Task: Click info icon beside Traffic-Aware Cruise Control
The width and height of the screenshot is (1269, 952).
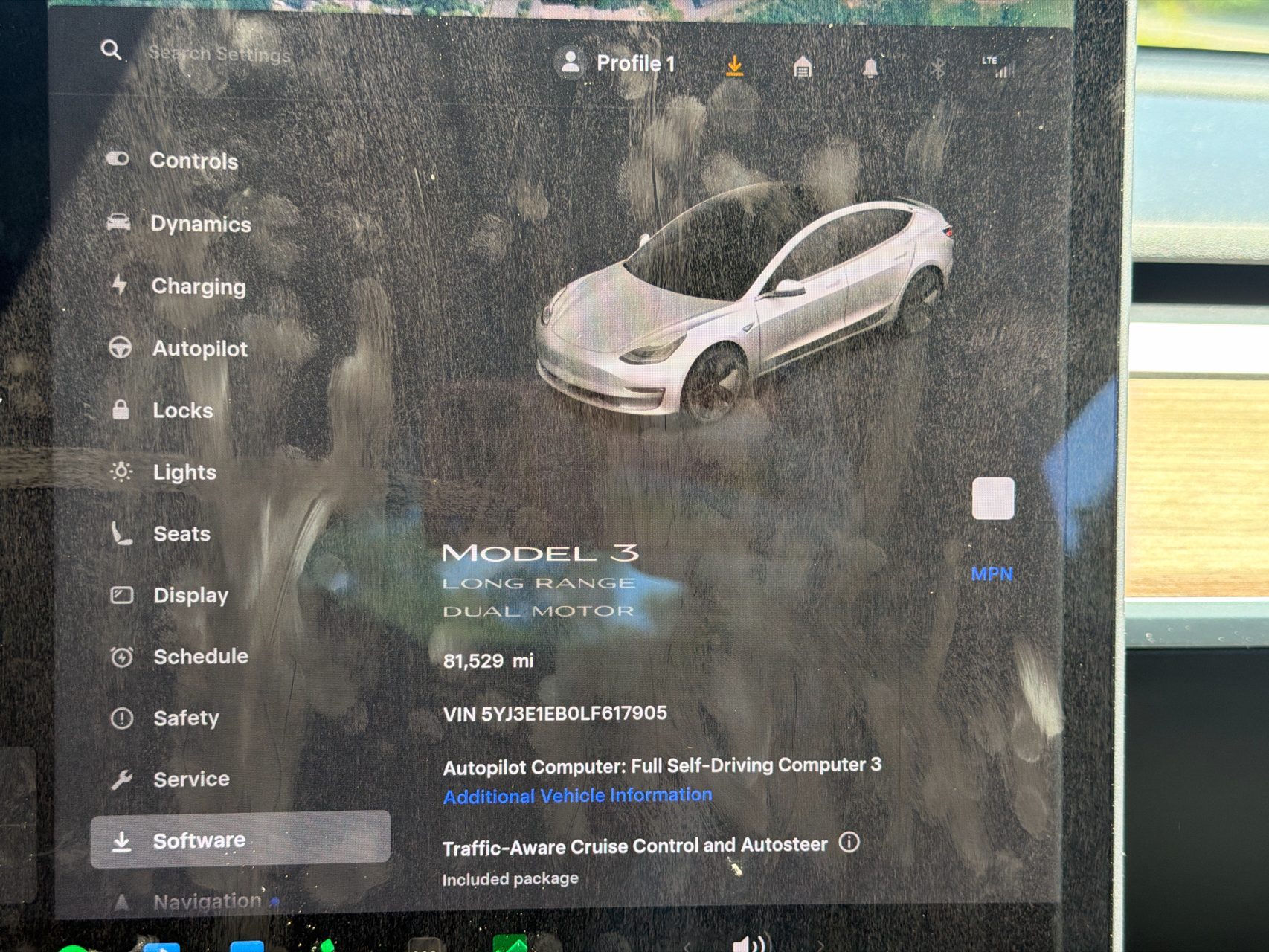Action: (849, 843)
